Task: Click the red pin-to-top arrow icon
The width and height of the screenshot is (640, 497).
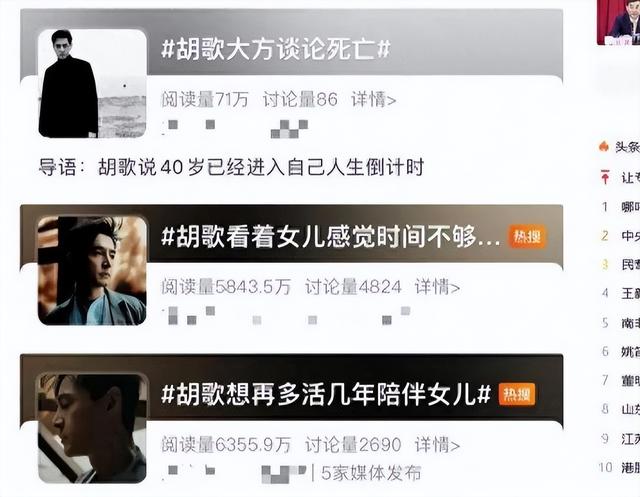Action: [605, 177]
